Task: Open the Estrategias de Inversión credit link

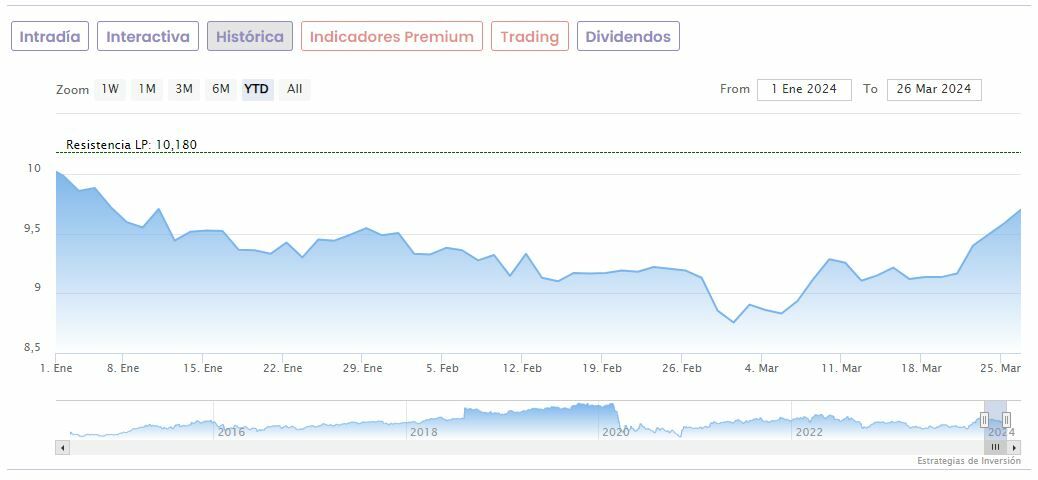Action: pos(969,461)
